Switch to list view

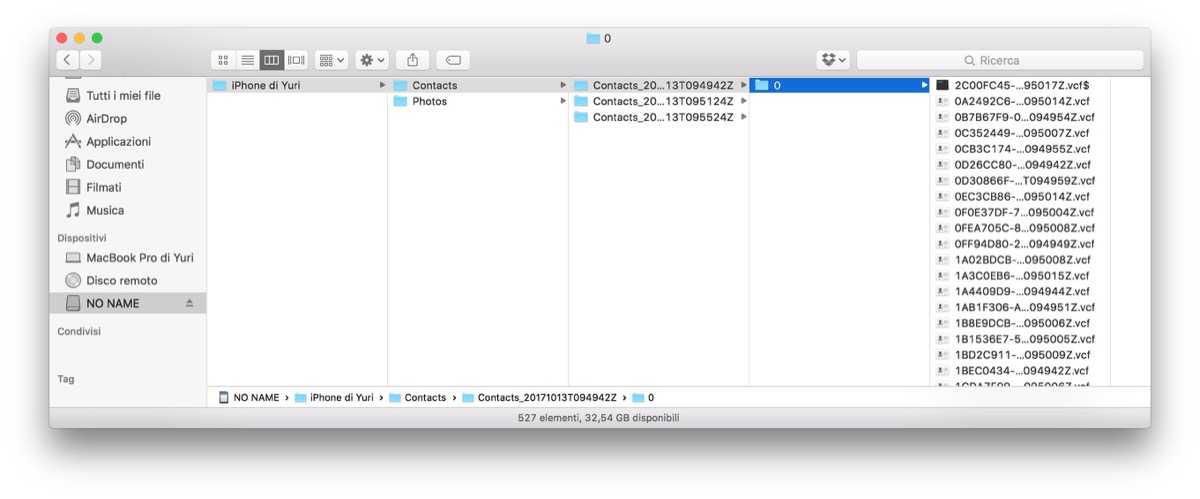point(247,60)
